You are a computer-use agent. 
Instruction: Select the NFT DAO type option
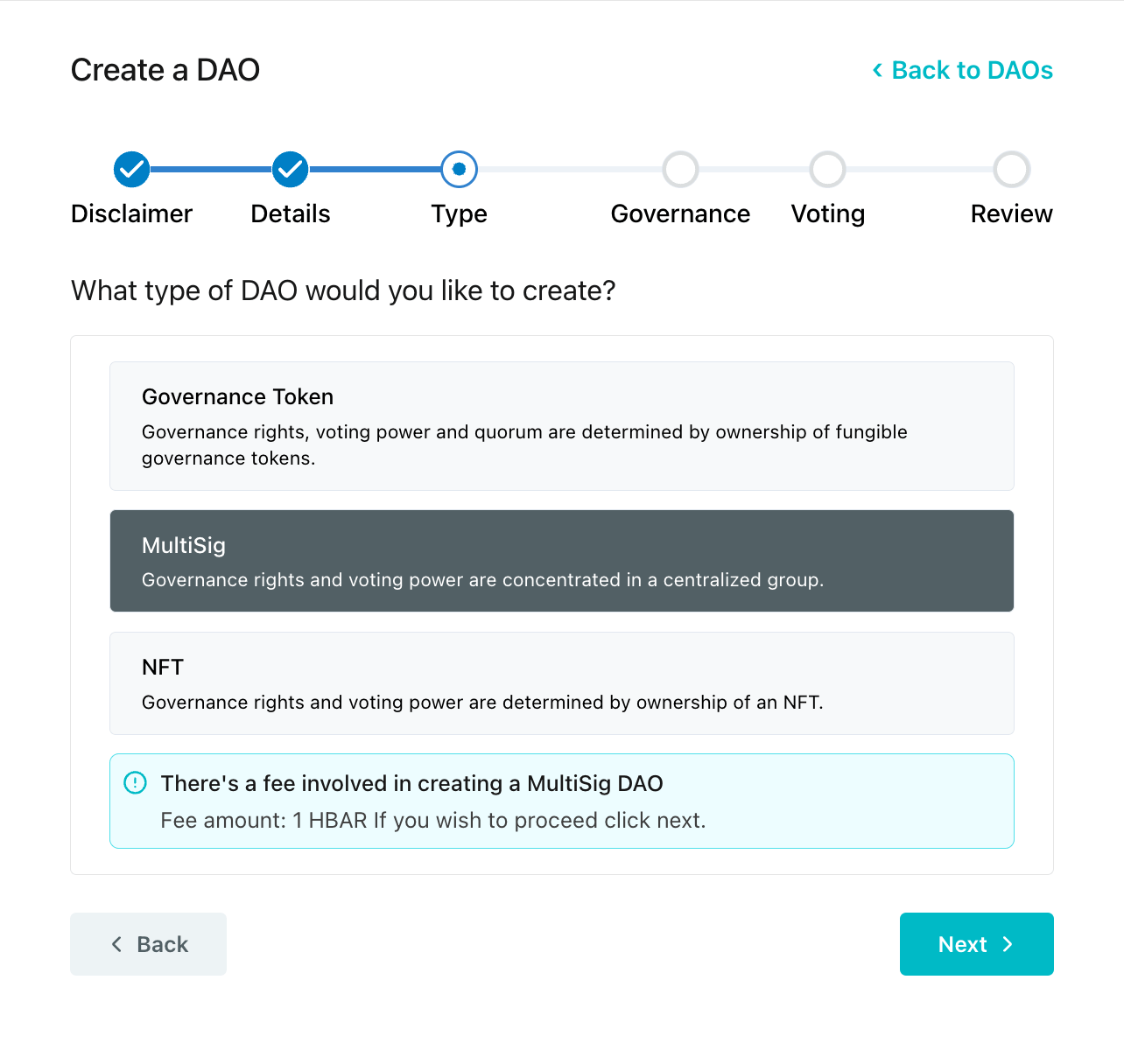pyautogui.click(x=562, y=683)
